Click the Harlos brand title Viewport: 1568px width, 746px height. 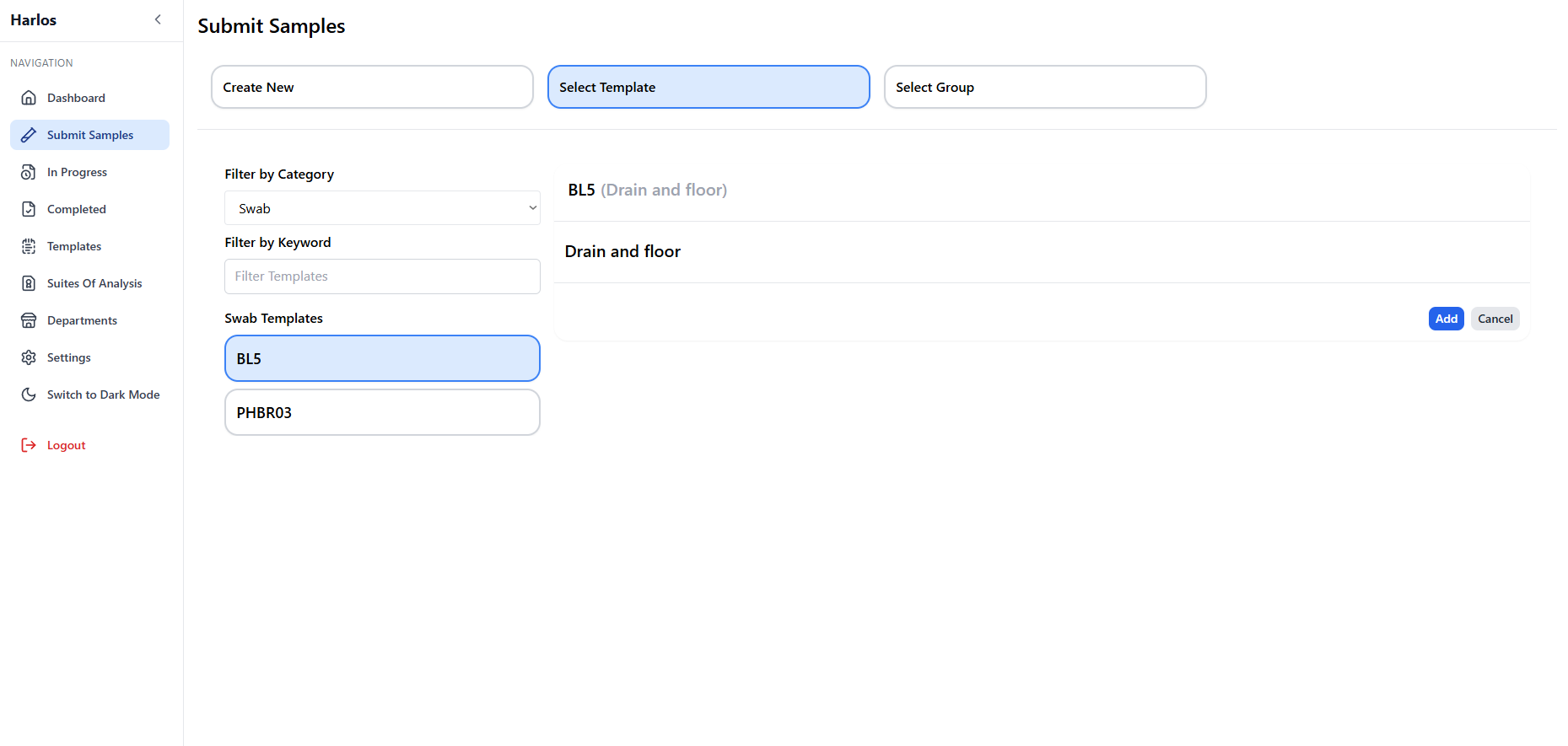[x=34, y=19]
